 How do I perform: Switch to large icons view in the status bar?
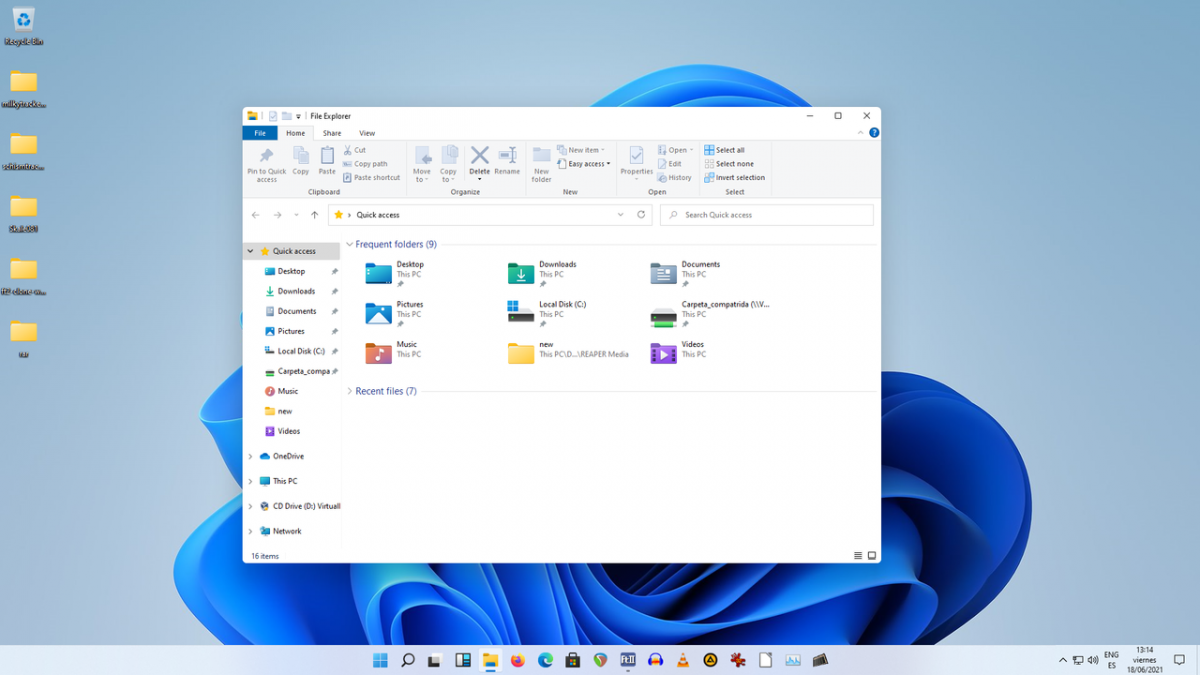(x=872, y=556)
